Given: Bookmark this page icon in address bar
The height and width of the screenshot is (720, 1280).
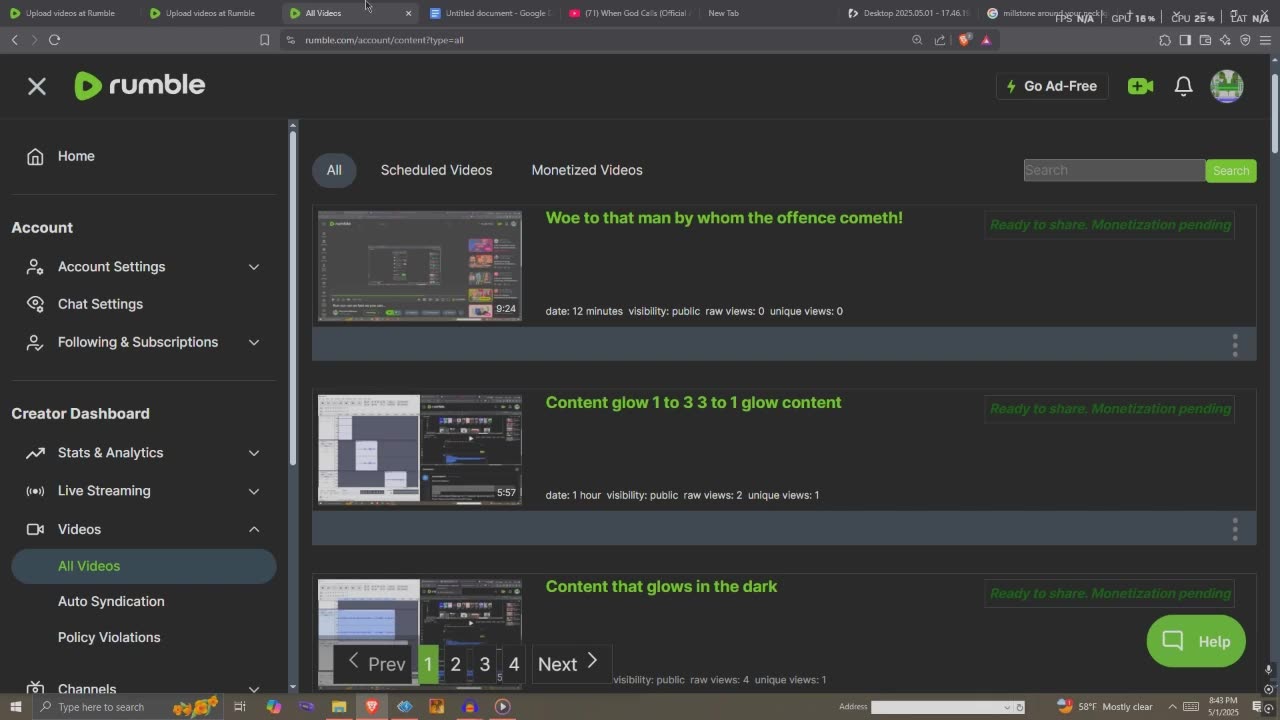Looking at the screenshot, I should point(264,40).
